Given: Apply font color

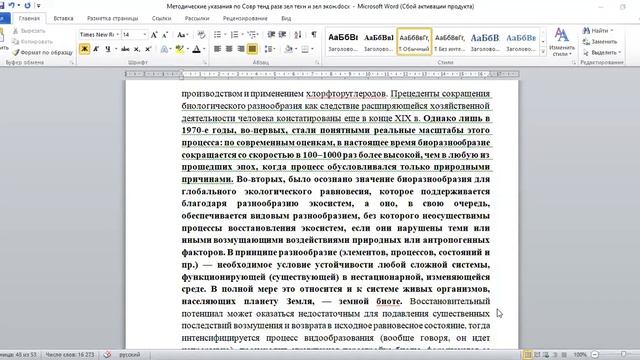Looking at the screenshot, I should coord(196,49).
